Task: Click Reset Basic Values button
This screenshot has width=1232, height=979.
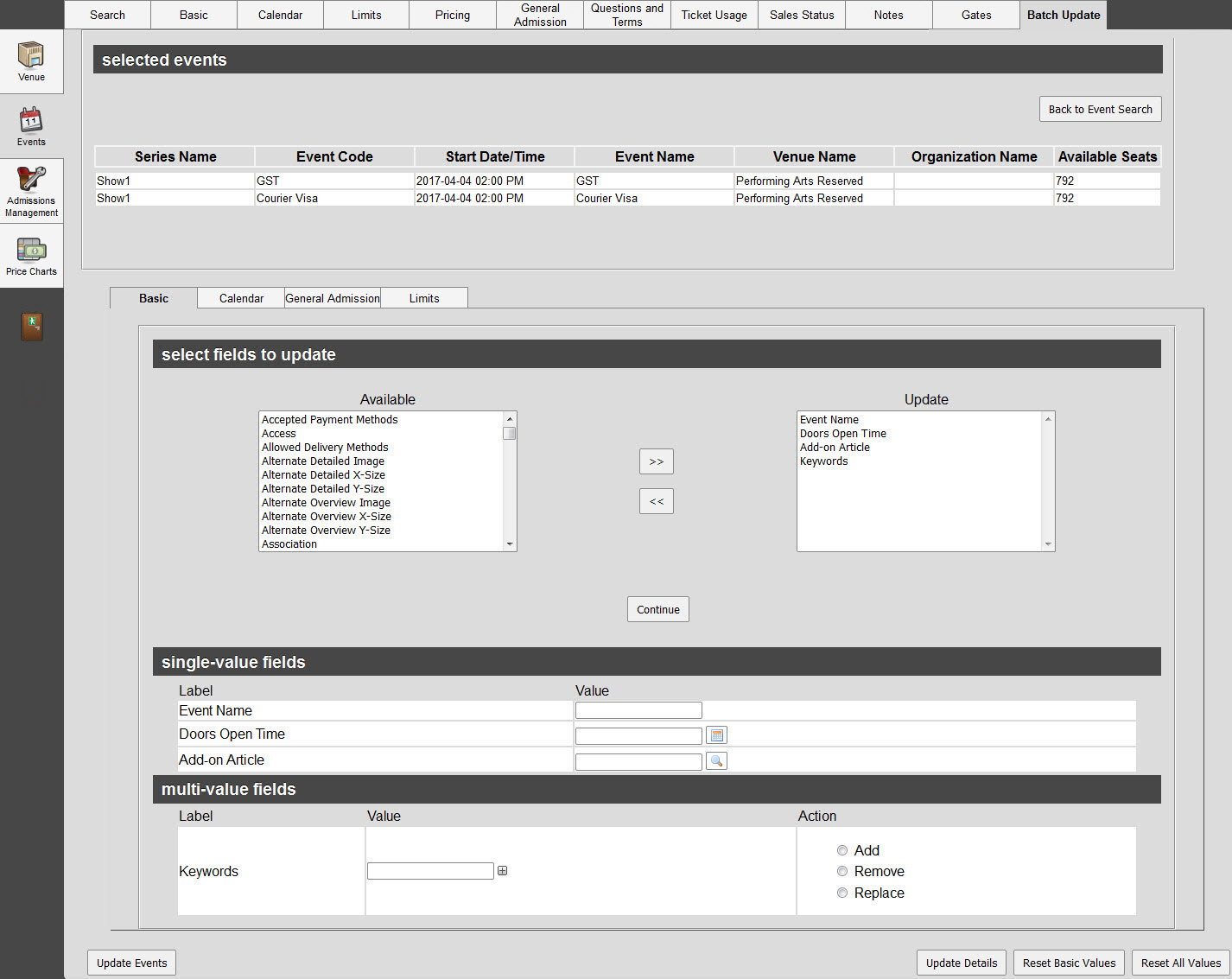Action: pos(1069,963)
